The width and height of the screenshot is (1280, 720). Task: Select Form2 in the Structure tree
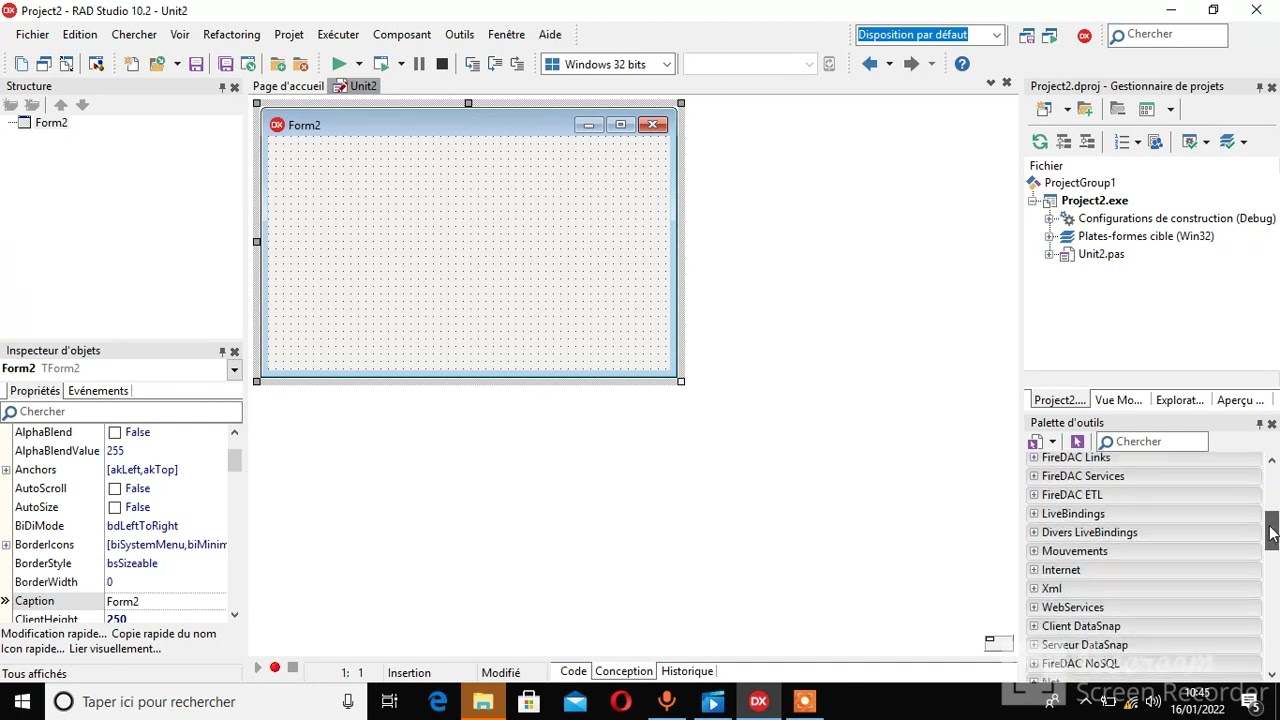51,123
